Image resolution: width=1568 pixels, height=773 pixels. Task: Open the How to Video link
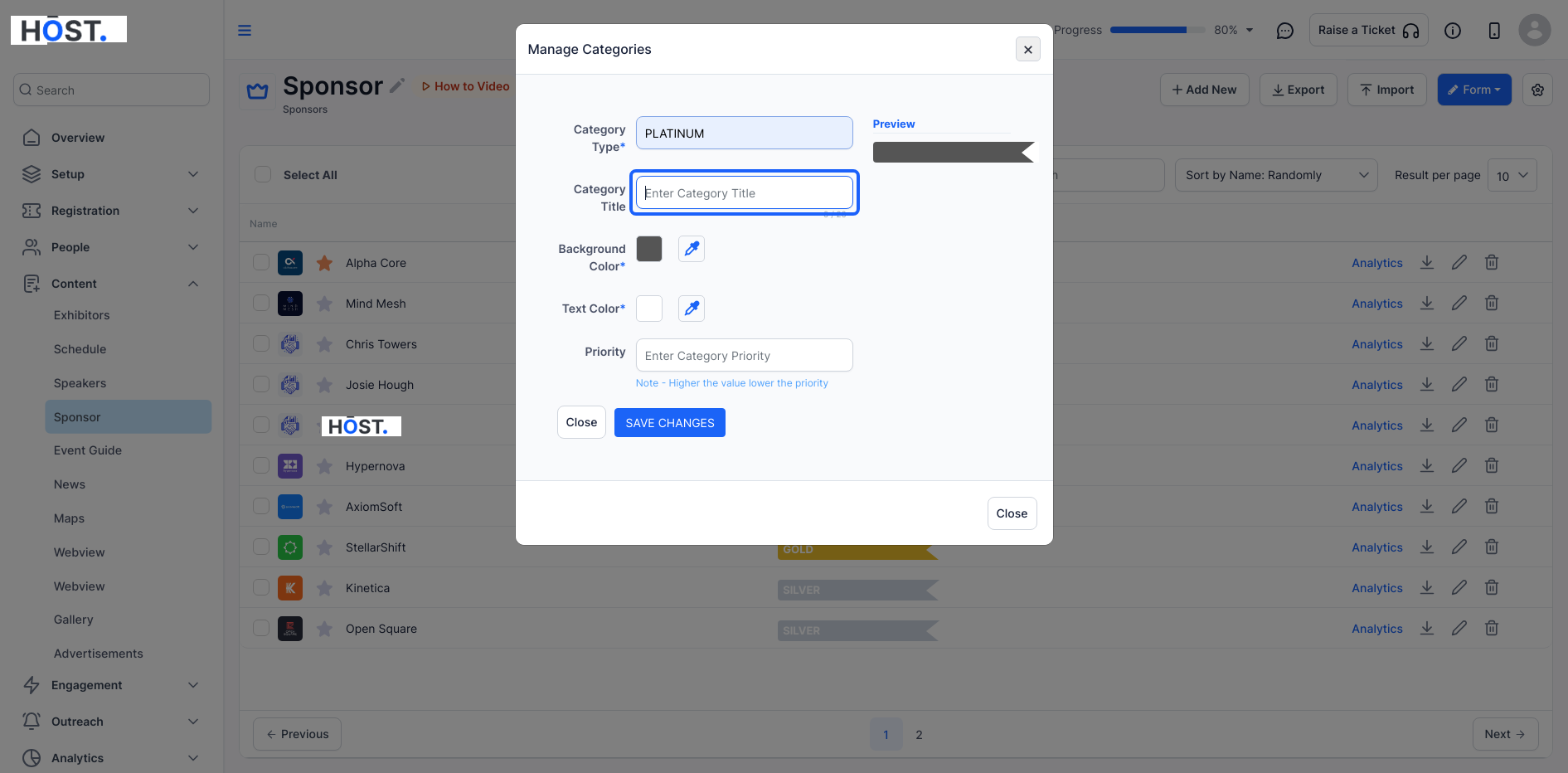pyautogui.click(x=465, y=86)
